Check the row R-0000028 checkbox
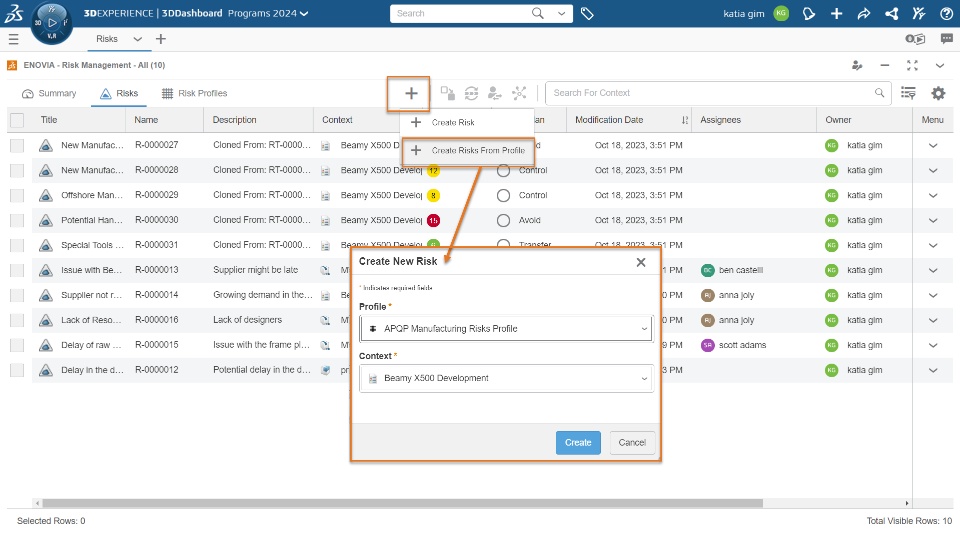 tap(17, 170)
